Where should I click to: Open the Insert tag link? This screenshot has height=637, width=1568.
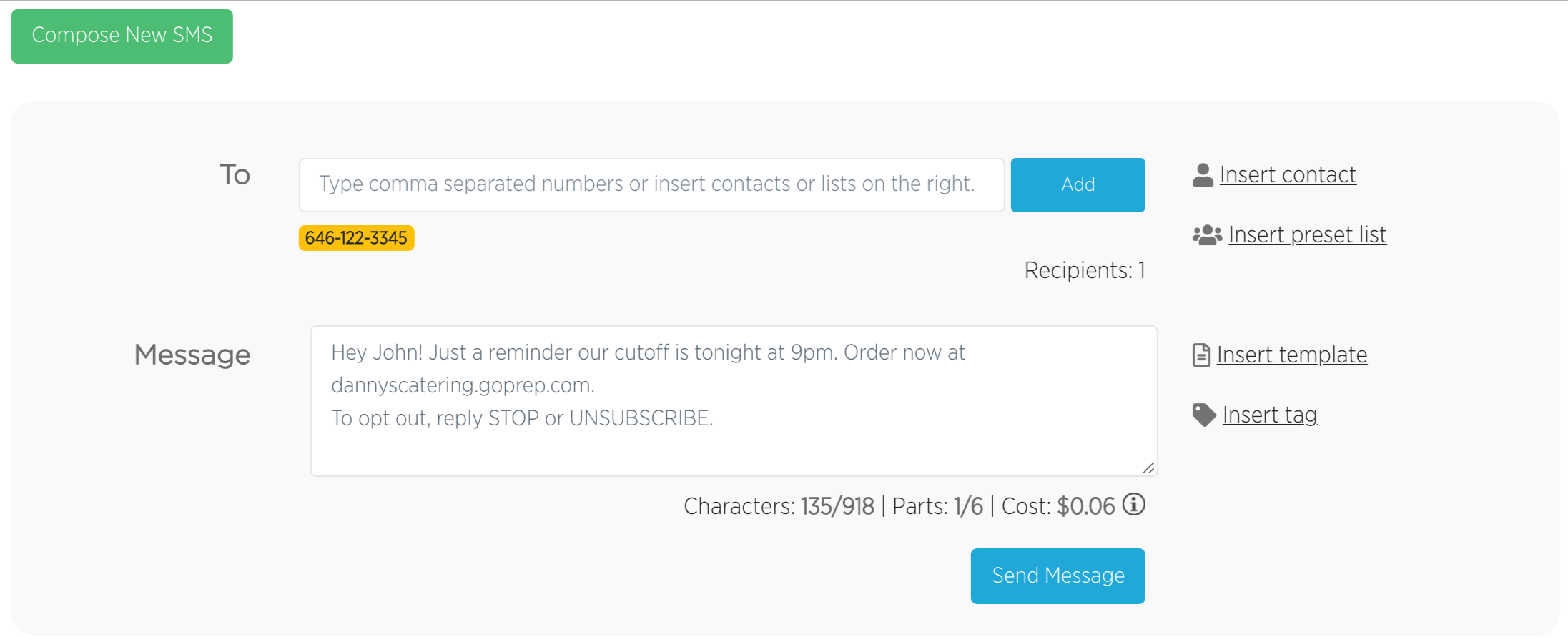click(x=1270, y=415)
